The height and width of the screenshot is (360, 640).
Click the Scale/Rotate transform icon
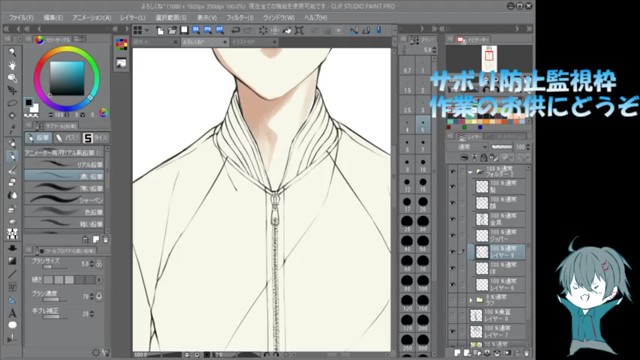(299, 30)
